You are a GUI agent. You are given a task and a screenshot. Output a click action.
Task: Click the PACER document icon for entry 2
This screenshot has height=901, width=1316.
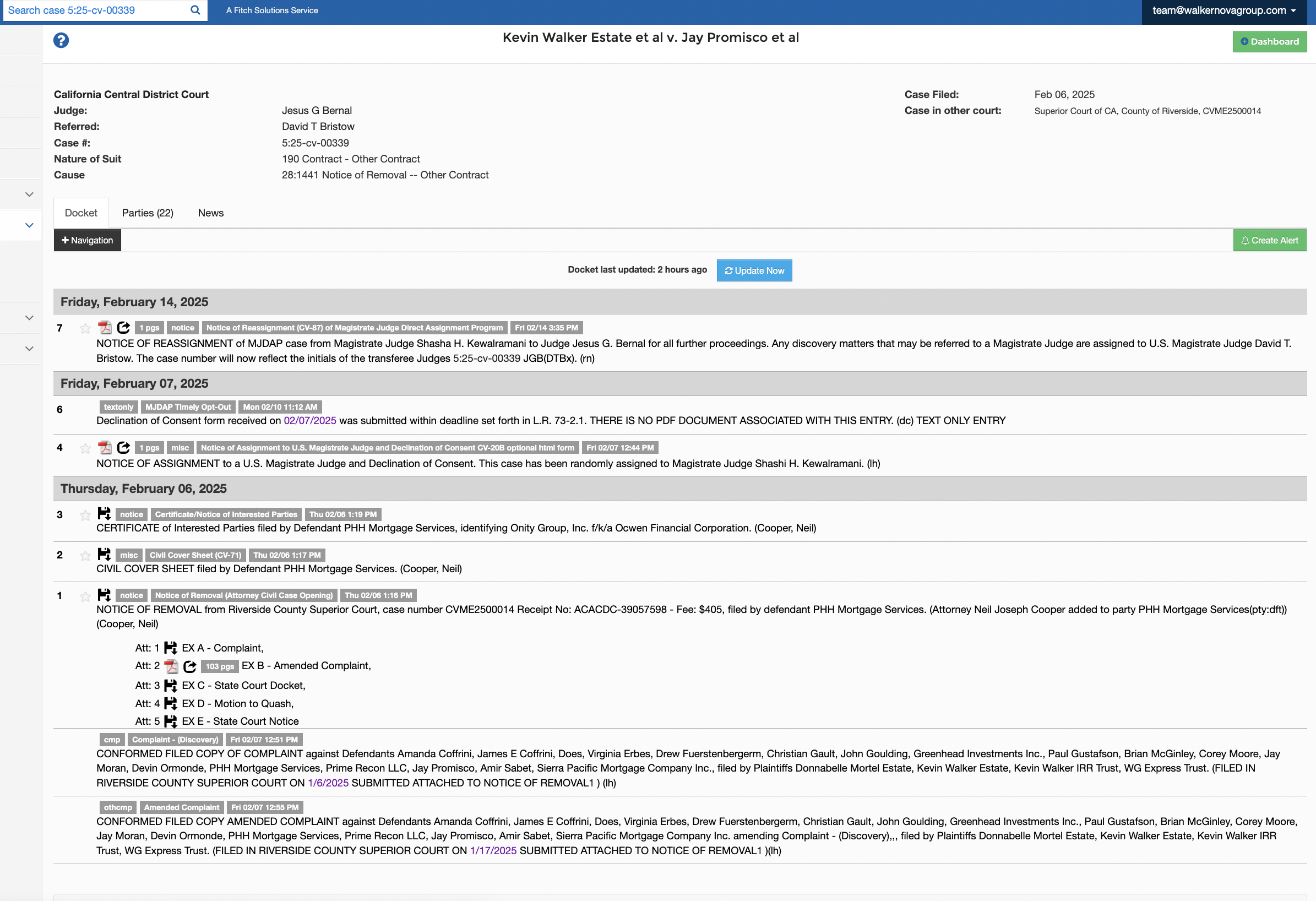click(x=104, y=554)
